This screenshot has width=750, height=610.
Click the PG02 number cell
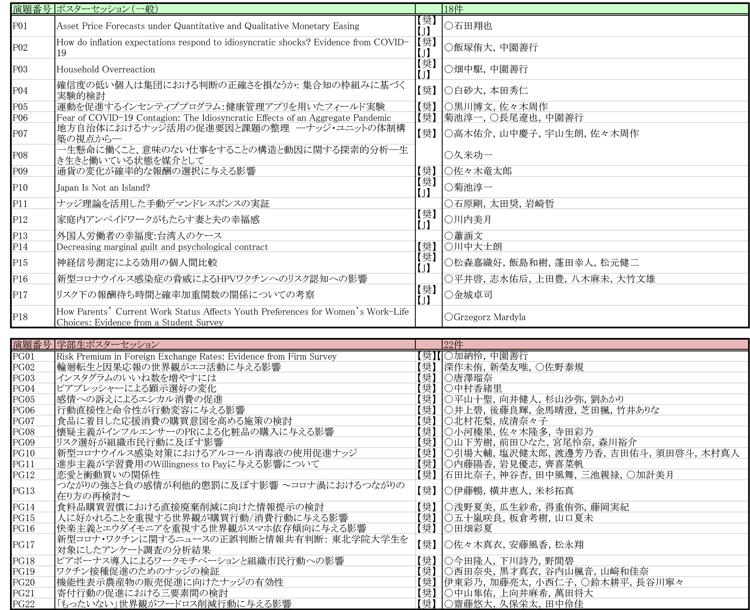point(33,367)
